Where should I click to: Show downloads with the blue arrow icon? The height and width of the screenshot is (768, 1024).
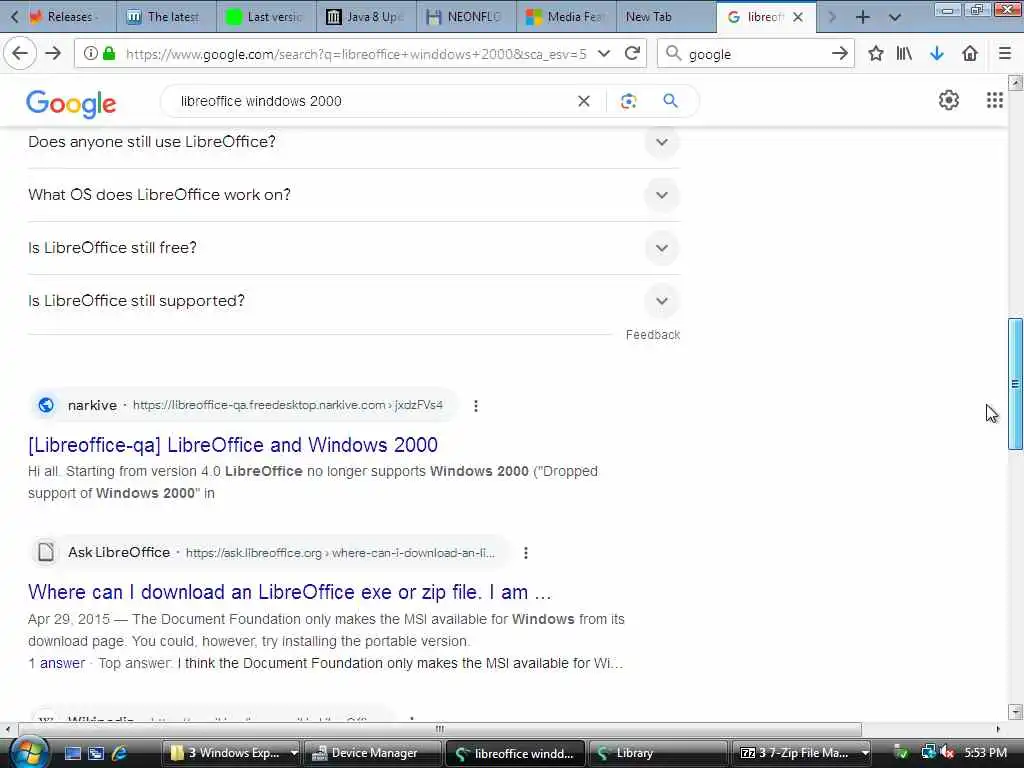click(x=936, y=54)
